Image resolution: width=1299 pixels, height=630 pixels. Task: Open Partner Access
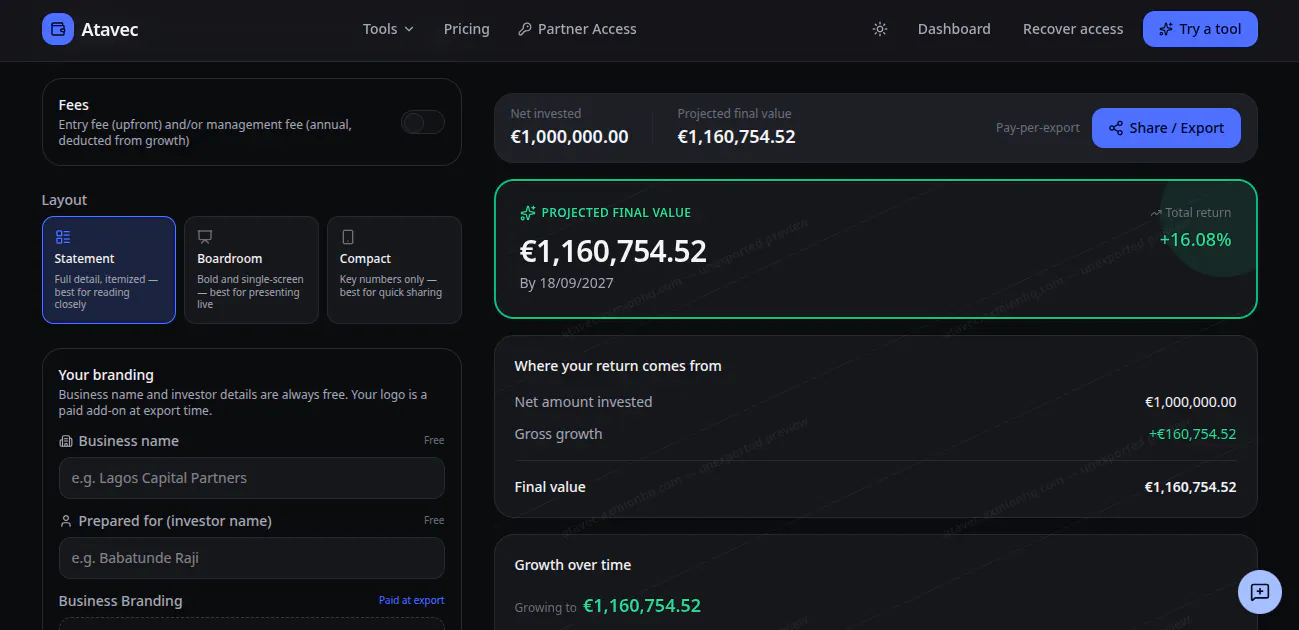[x=577, y=29]
